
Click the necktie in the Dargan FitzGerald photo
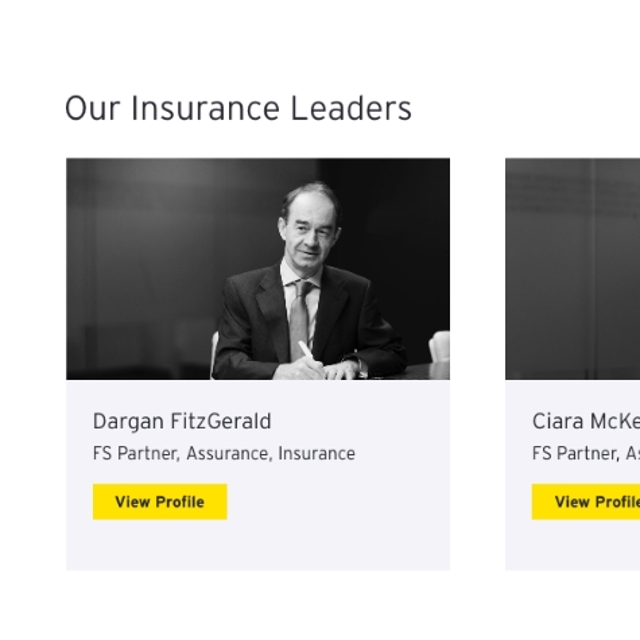pyautogui.click(x=299, y=318)
